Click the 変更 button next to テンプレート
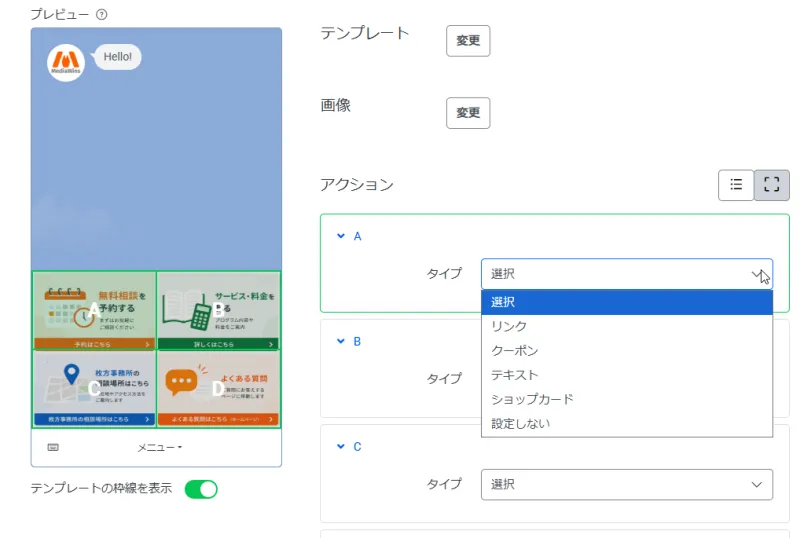This screenshot has width=800, height=538. 468,41
